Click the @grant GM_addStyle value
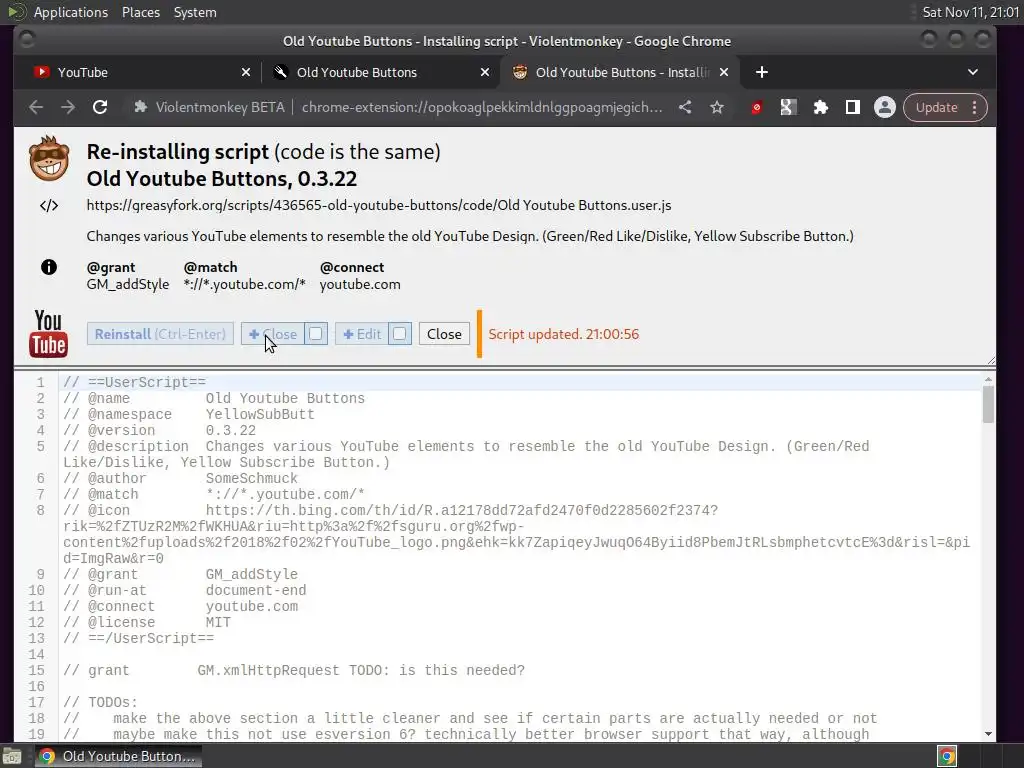The width and height of the screenshot is (1024, 768). pos(128,284)
